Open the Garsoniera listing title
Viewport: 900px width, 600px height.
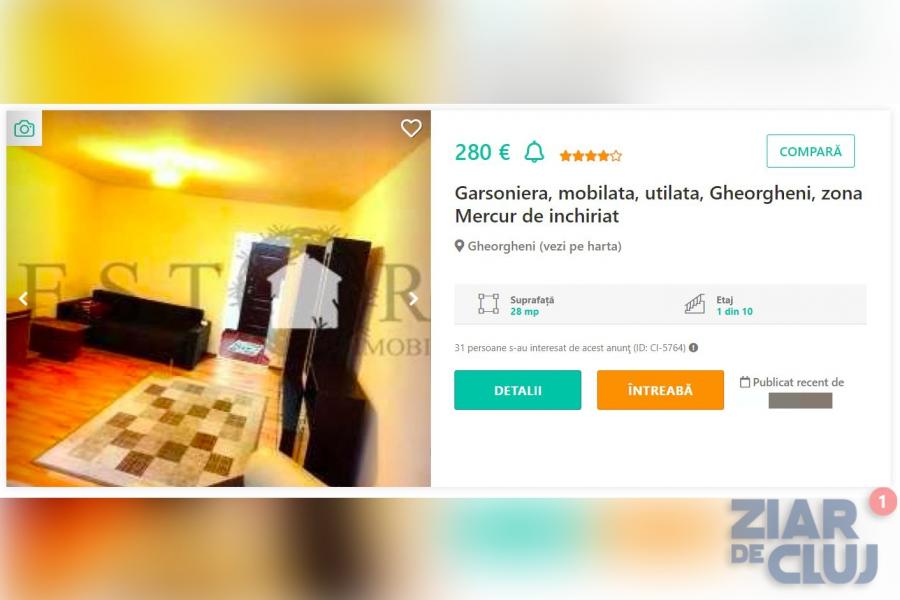point(658,204)
